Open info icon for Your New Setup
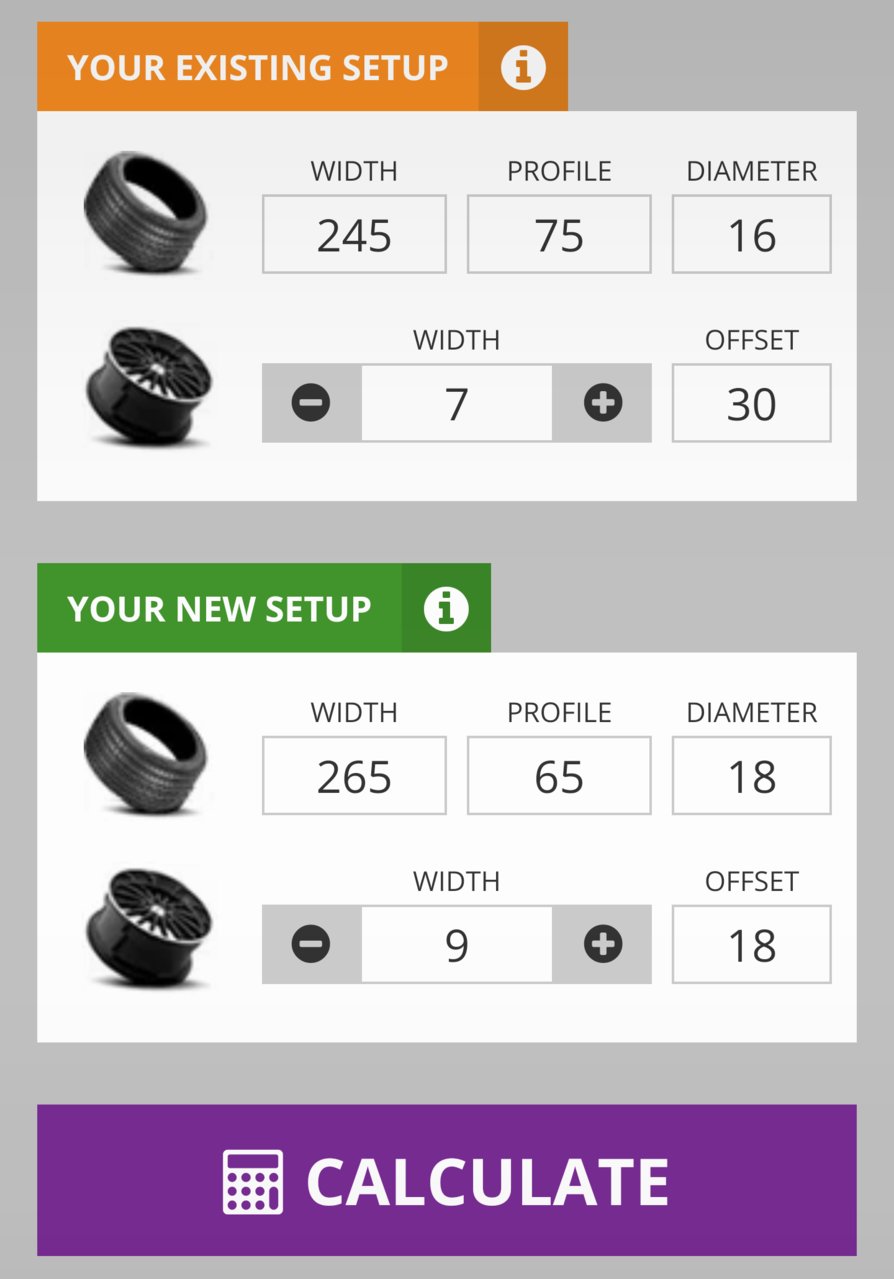Screen dimensions: 894x1279 446,608
